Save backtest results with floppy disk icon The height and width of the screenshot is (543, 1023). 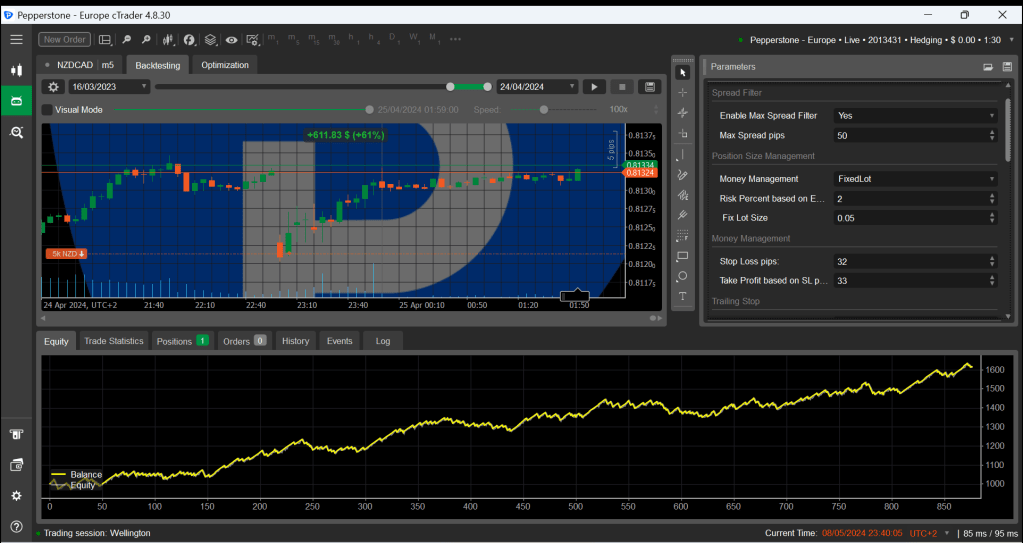650,87
